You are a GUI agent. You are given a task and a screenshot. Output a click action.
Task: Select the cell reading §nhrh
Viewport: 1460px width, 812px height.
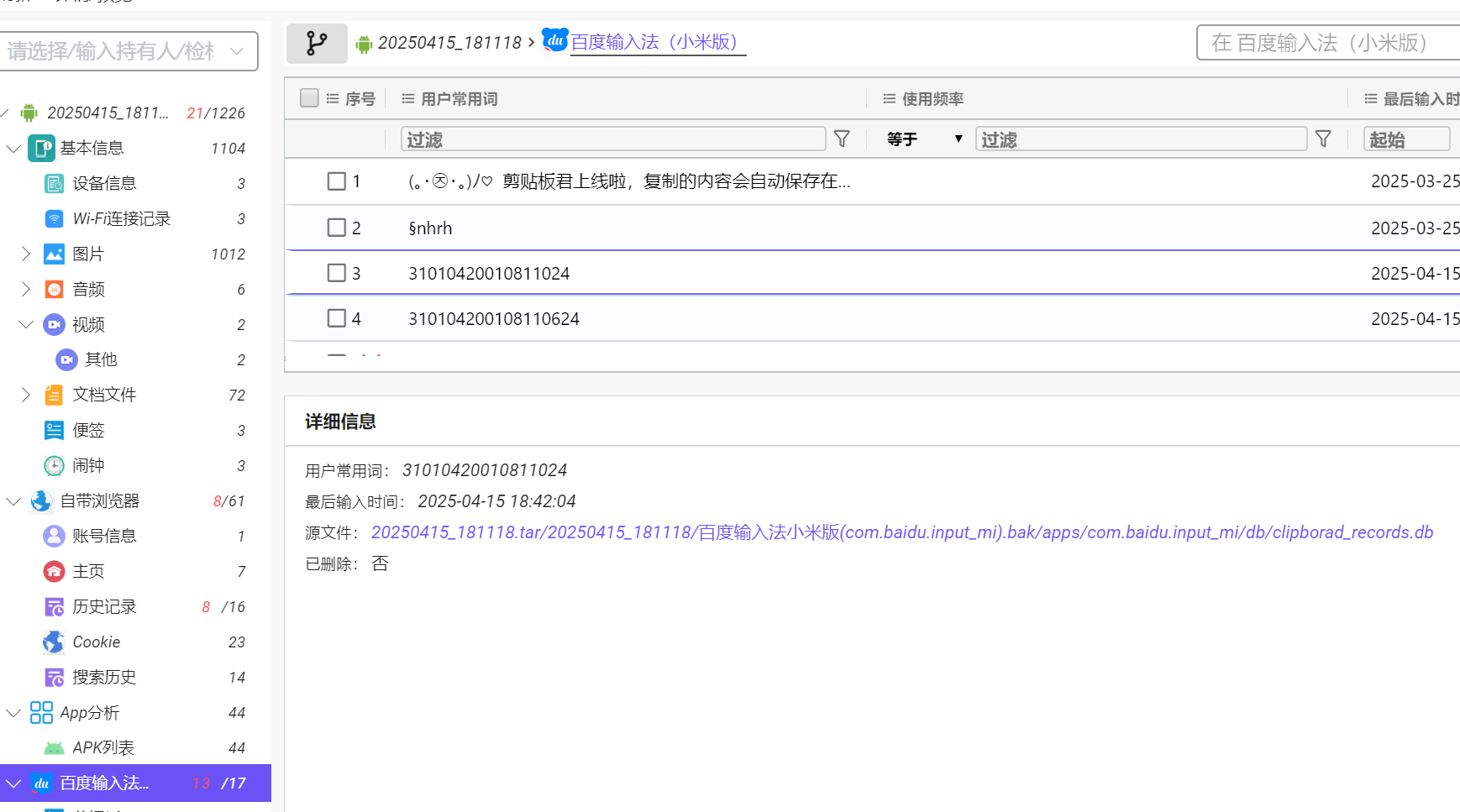click(430, 228)
